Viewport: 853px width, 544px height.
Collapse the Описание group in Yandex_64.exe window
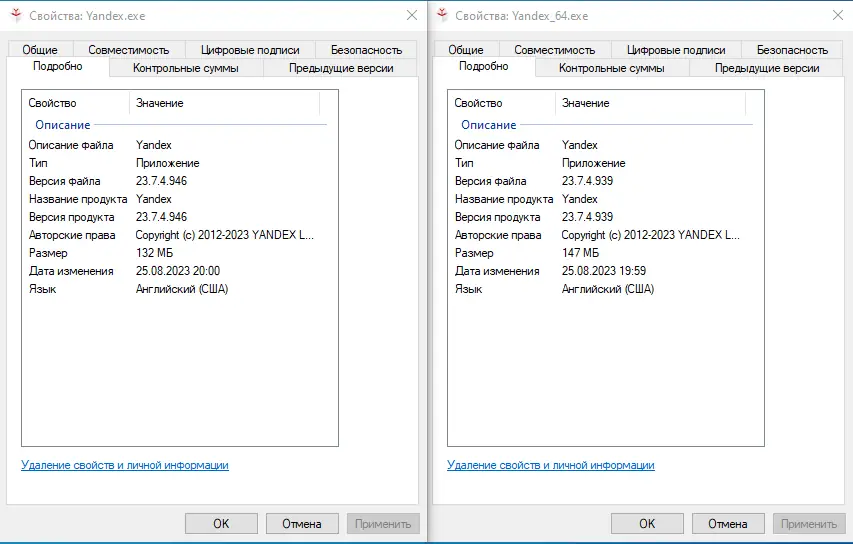tap(489, 125)
